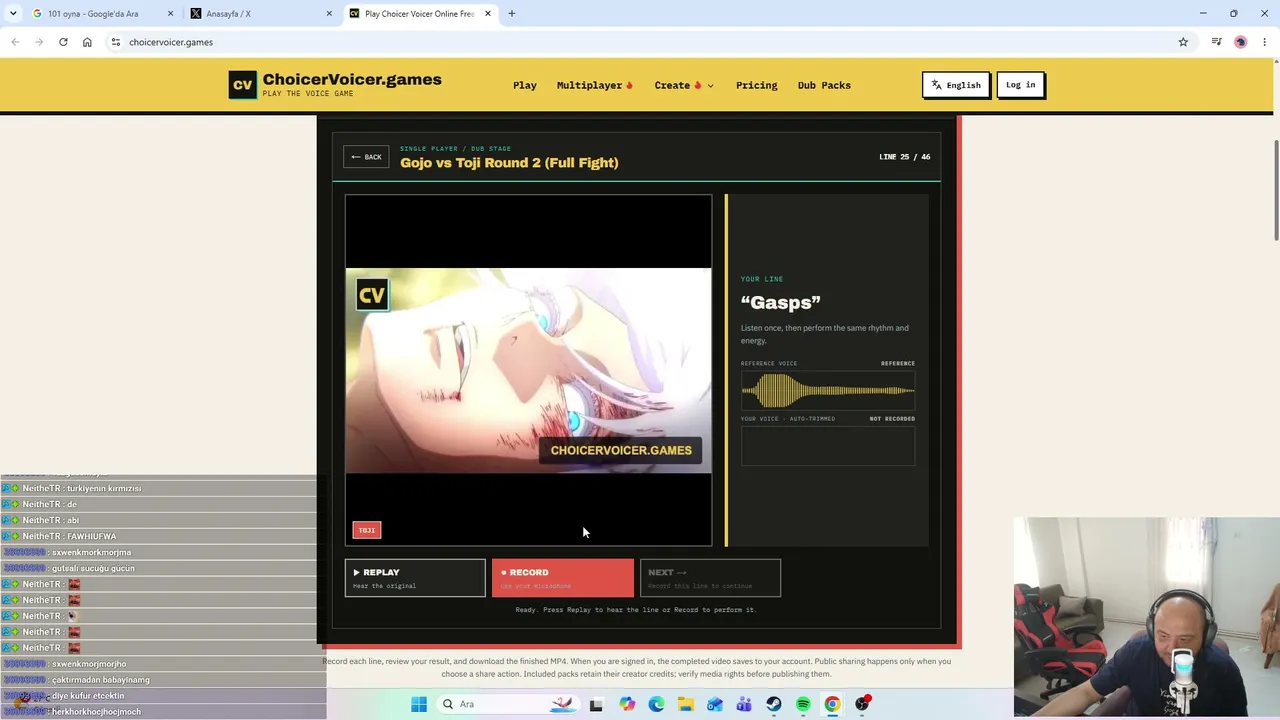The width and height of the screenshot is (1280, 720).
Task: Navigate forward in the browser
Action: point(39,42)
